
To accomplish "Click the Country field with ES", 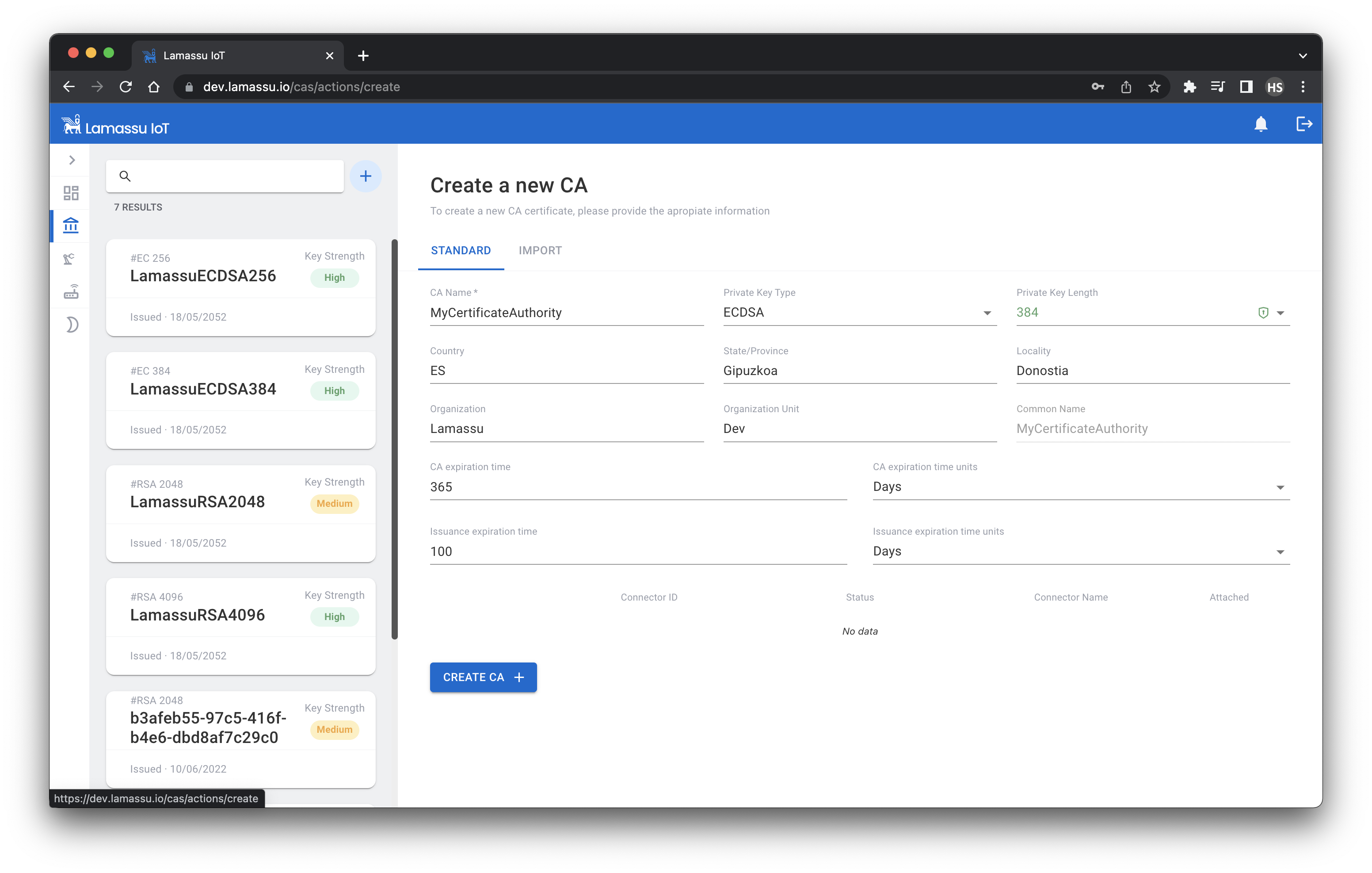I will 567,371.
